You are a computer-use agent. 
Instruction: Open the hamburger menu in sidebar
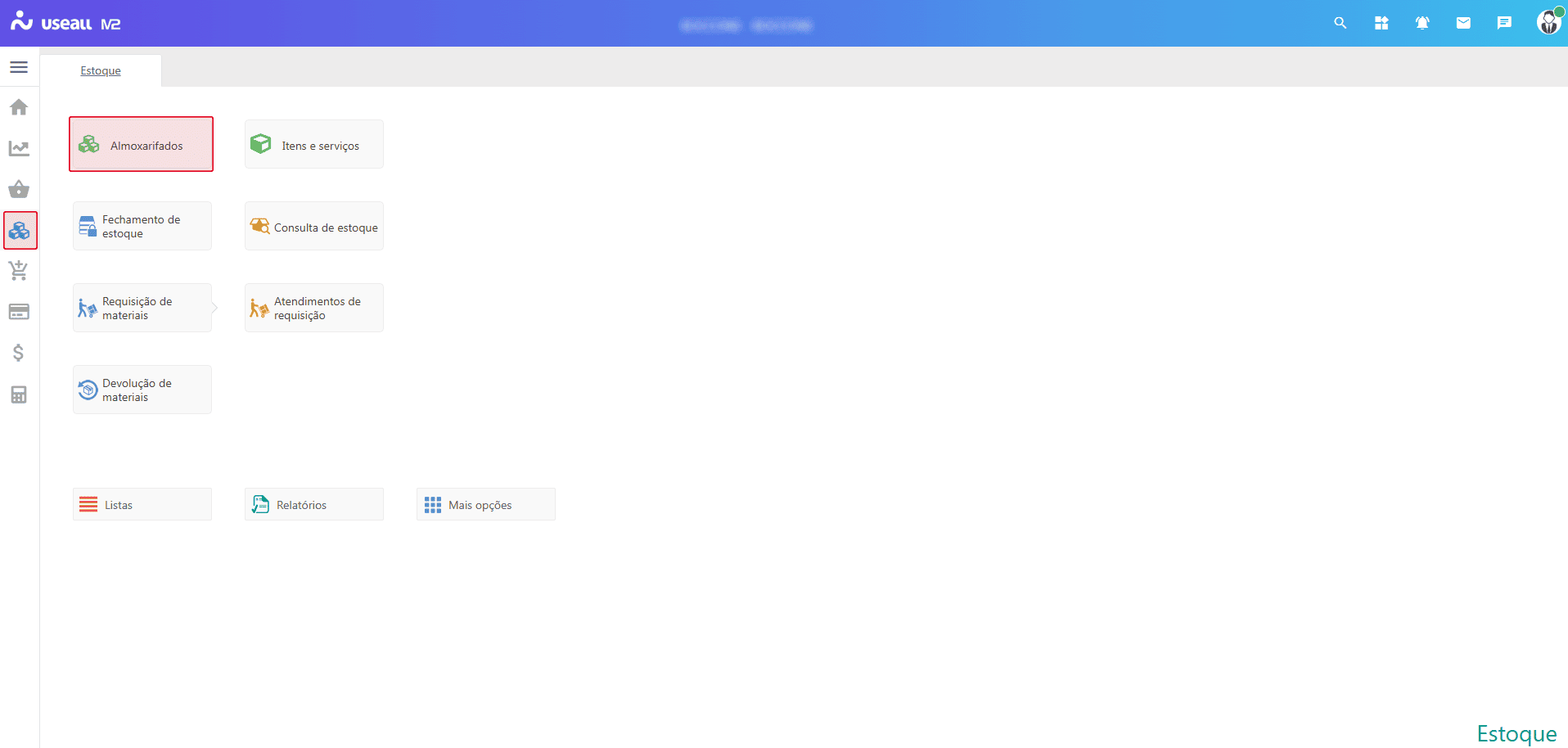coord(19,67)
